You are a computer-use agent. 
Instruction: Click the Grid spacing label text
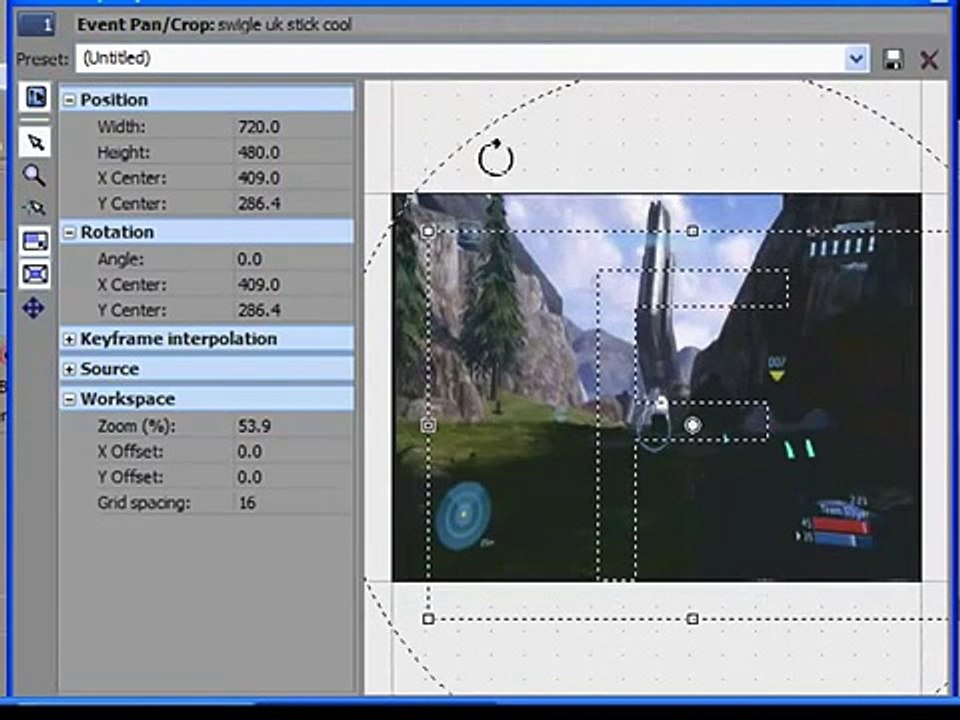tap(144, 503)
